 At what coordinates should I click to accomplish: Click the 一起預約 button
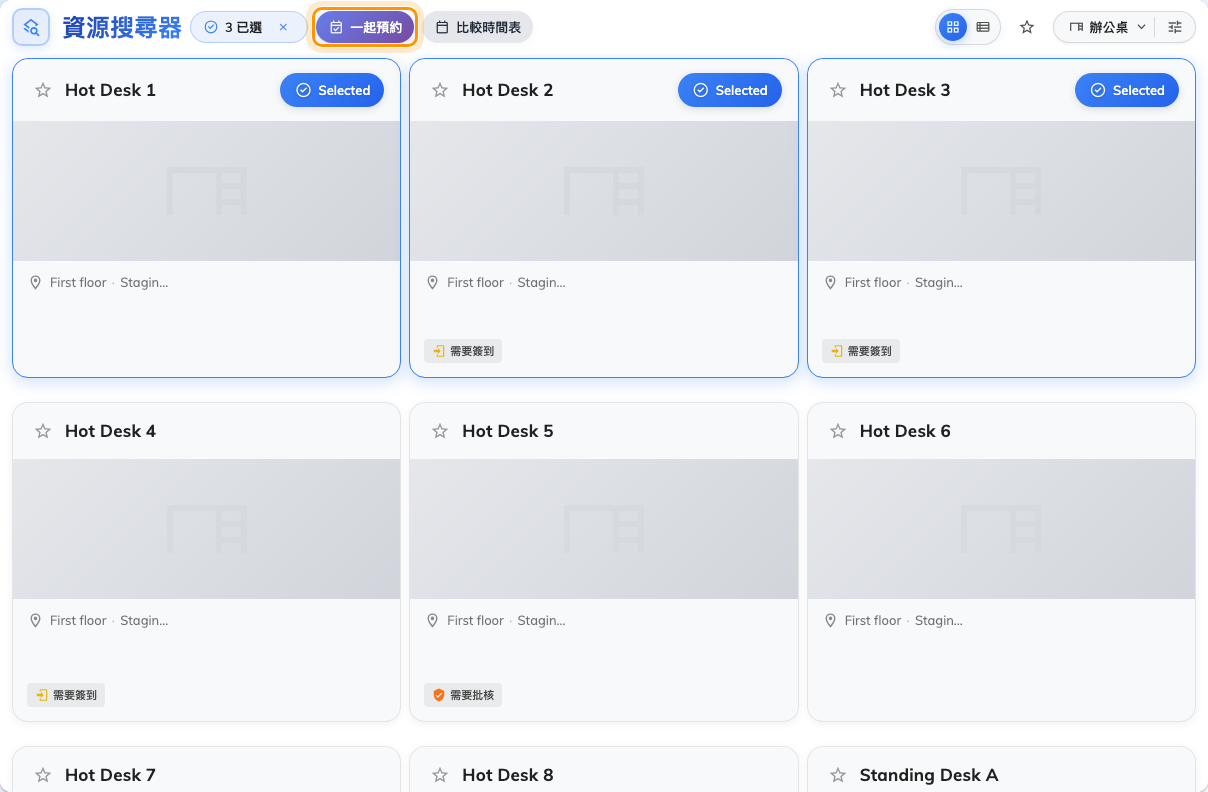click(365, 27)
